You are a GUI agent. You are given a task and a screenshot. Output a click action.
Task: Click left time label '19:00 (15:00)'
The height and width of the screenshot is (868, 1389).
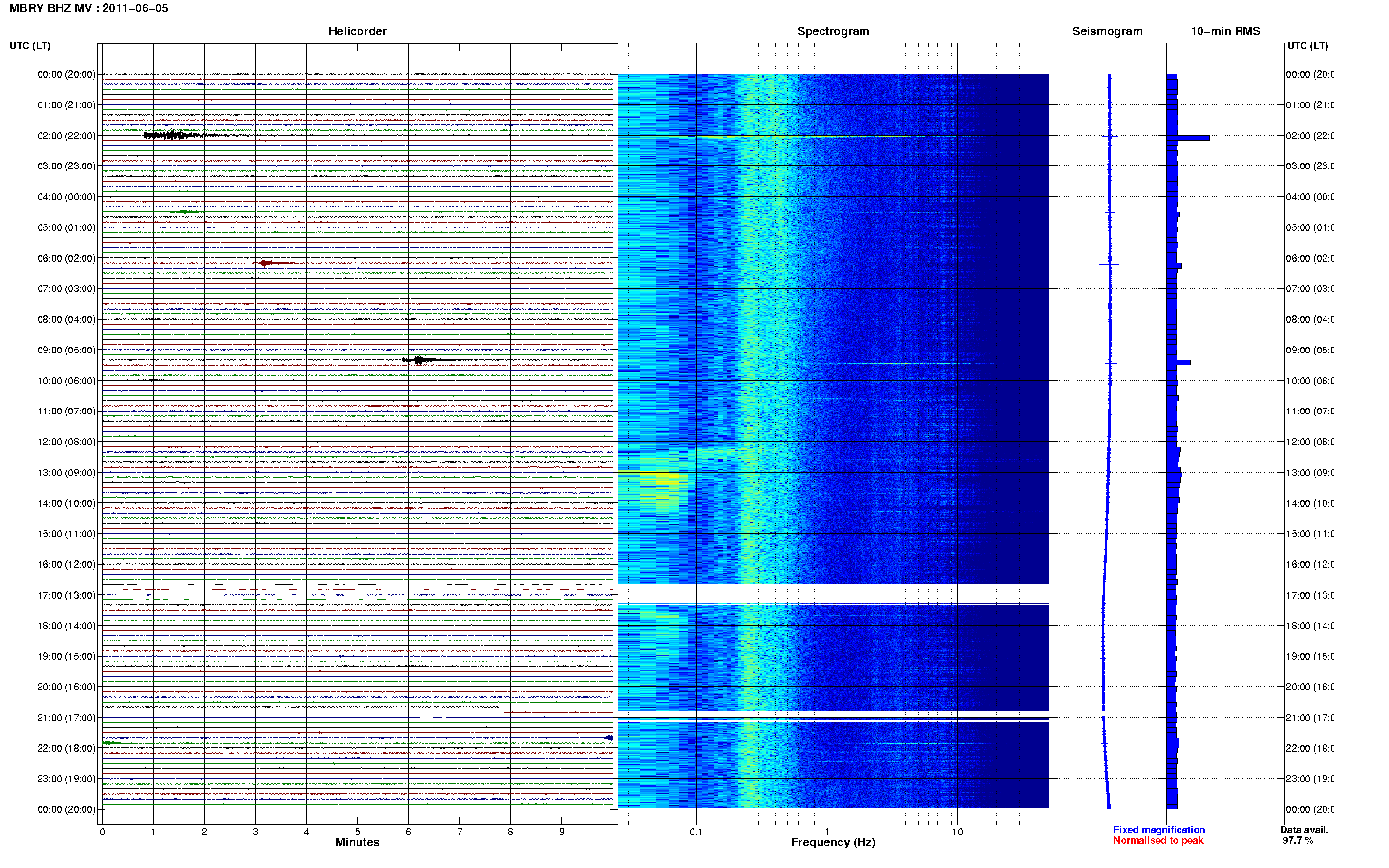point(66,656)
